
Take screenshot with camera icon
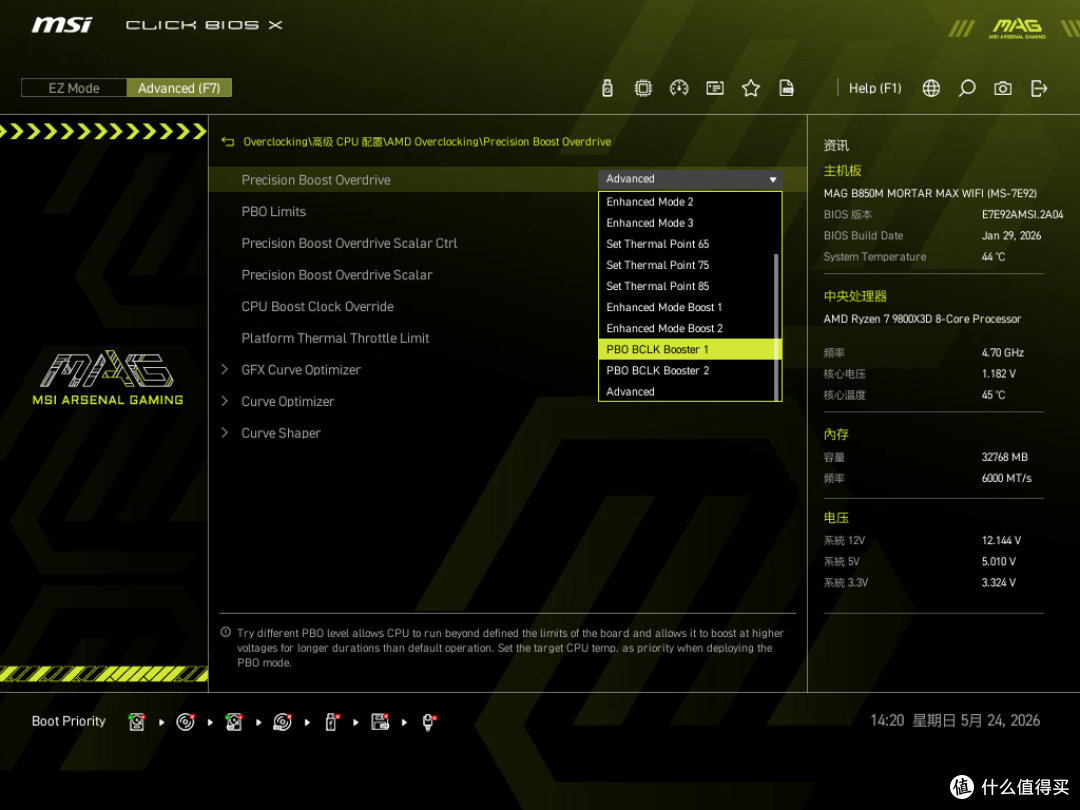point(1002,88)
